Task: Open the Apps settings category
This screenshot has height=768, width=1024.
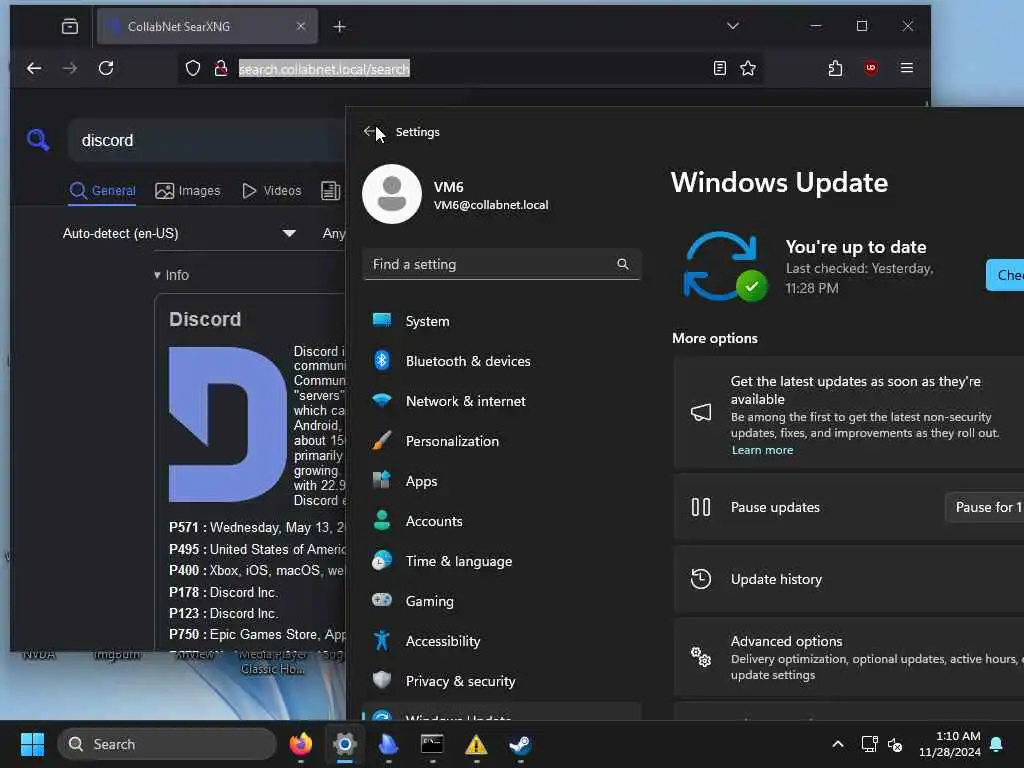Action: pos(502,481)
